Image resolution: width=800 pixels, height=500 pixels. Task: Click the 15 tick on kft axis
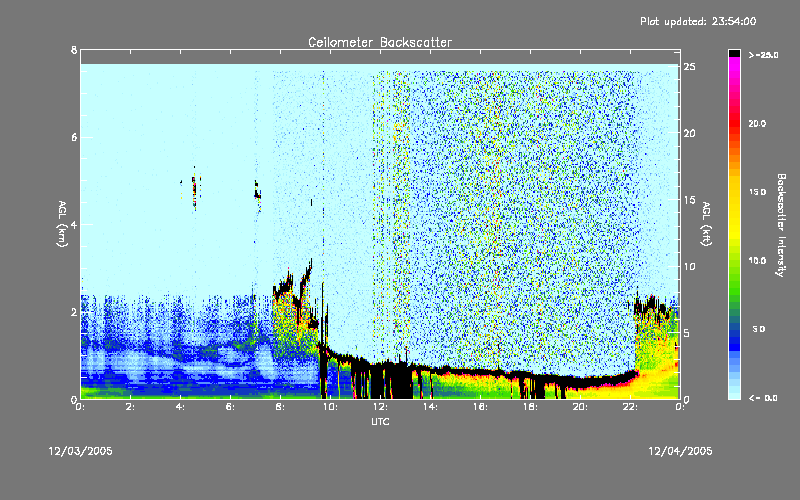click(x=689, y=200)
